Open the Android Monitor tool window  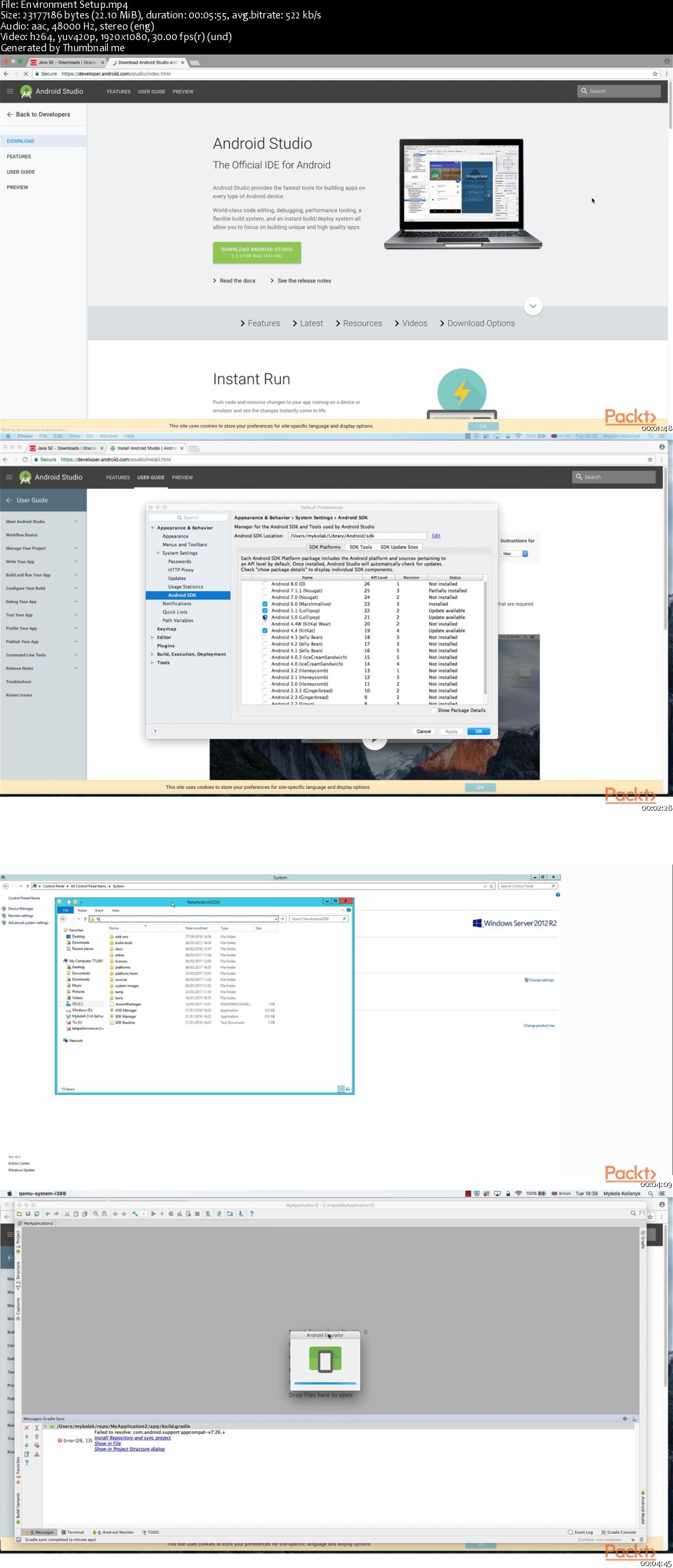(x=113, y=1532)
